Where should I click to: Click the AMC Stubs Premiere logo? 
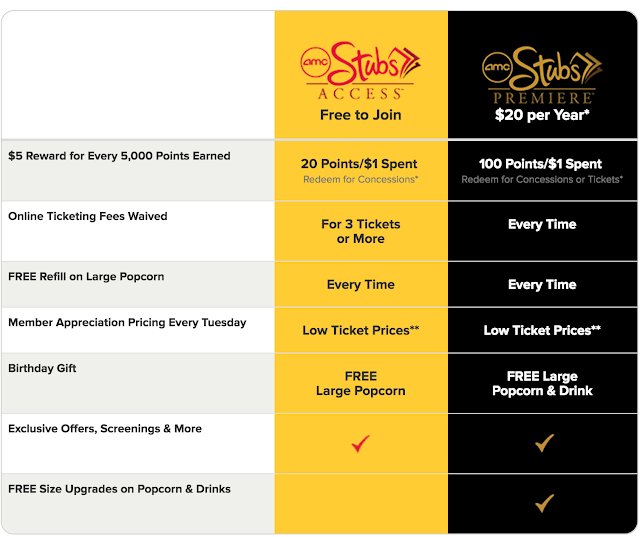pos(542,75)
